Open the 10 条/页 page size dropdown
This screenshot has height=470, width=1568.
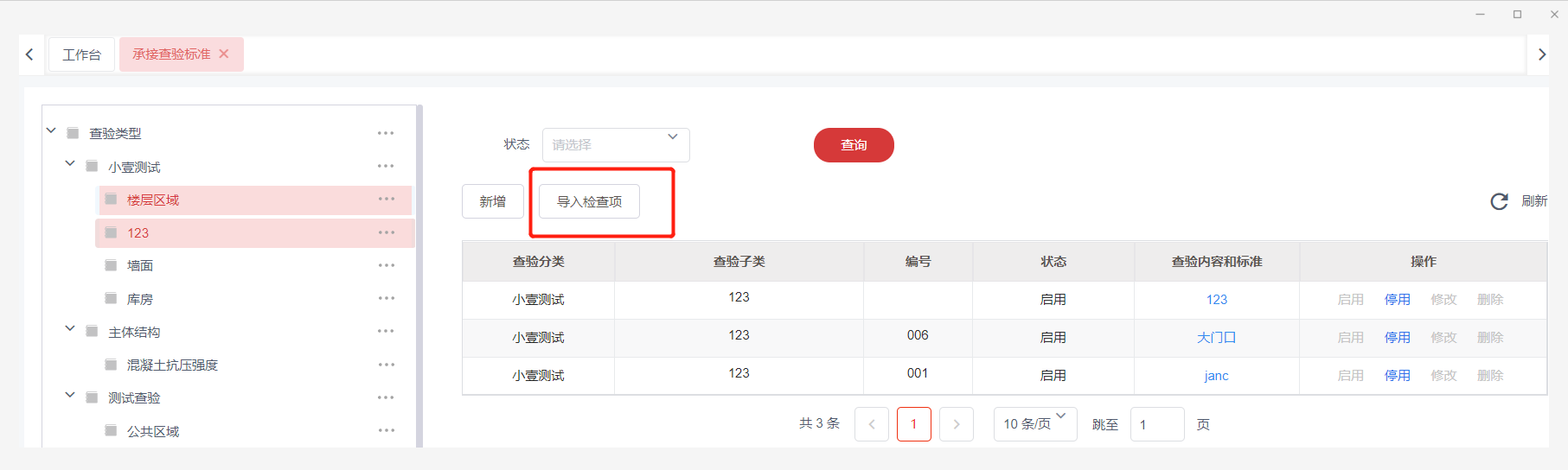point(1034,424)
